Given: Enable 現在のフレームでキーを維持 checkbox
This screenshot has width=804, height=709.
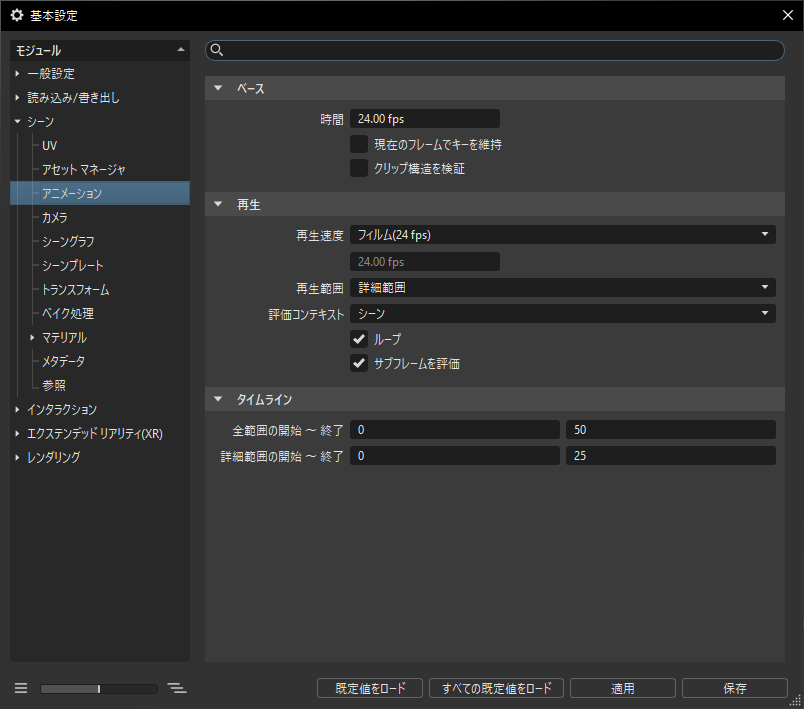Looking at the screenshot, I should tap(359, 144).
